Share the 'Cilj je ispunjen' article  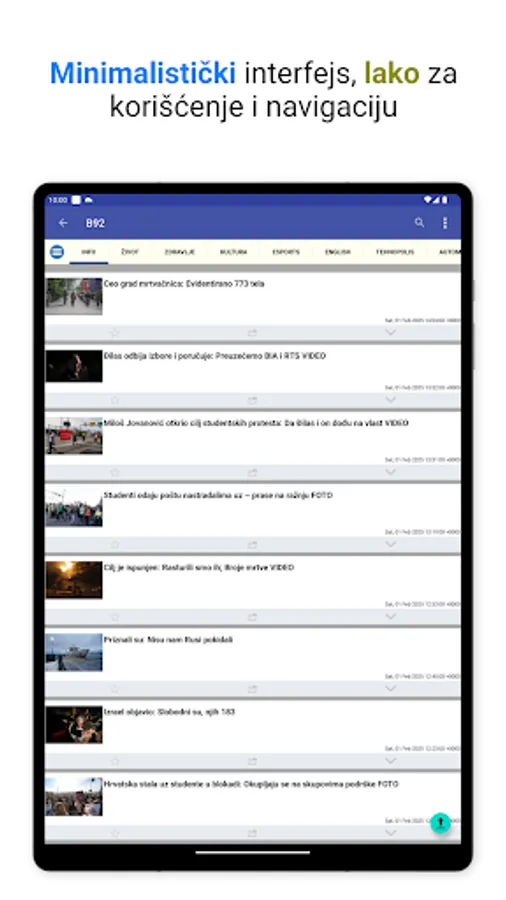point(252,616)
